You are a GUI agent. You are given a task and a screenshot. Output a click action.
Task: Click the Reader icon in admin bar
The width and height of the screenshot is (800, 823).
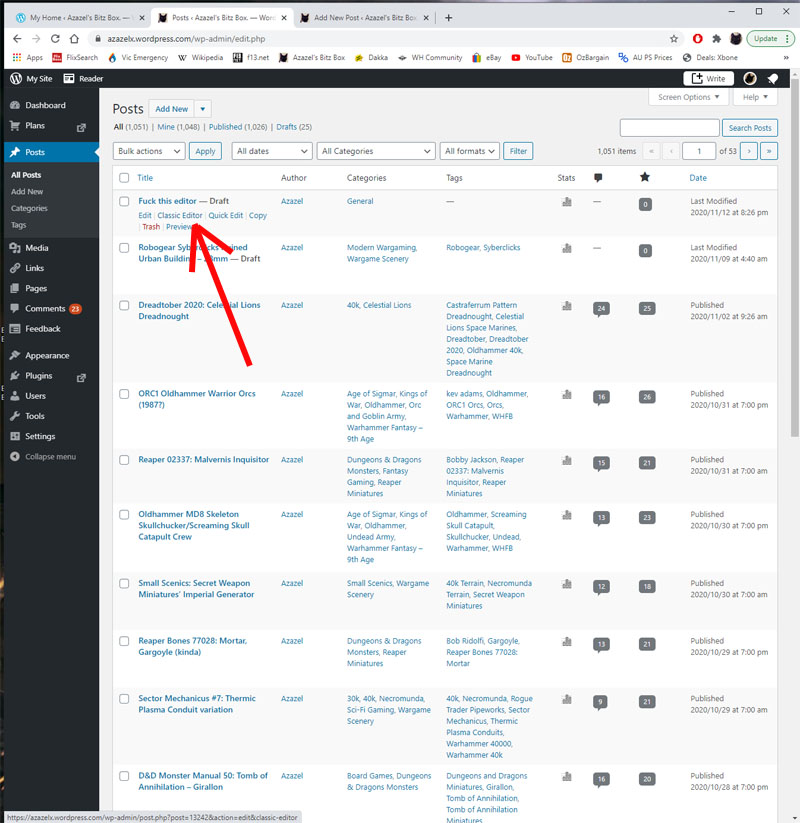pyautogui.click(x=83, y=79)
